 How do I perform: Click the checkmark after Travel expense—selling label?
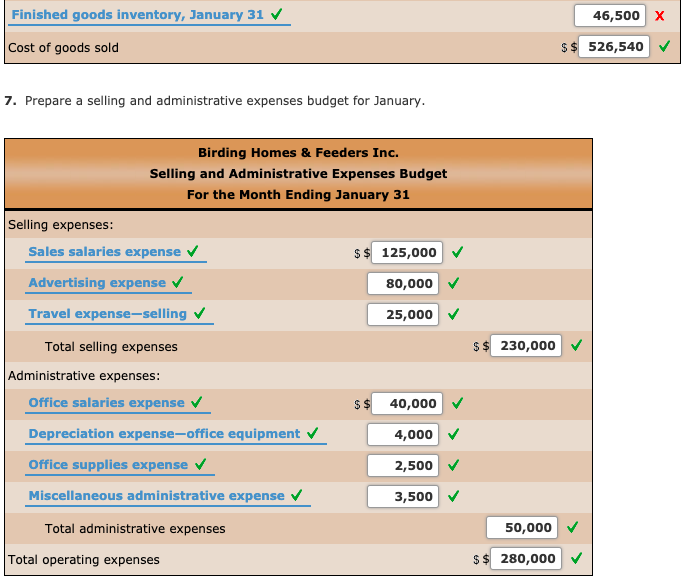tap(200, 313)
